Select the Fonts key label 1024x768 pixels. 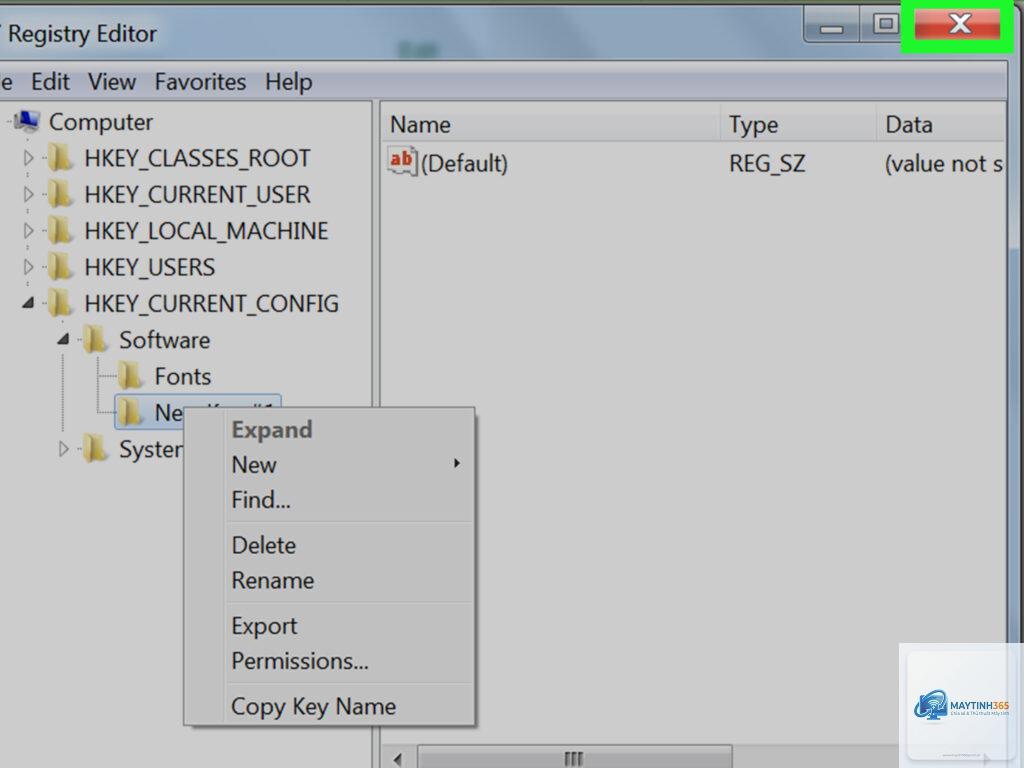[183, 377]
